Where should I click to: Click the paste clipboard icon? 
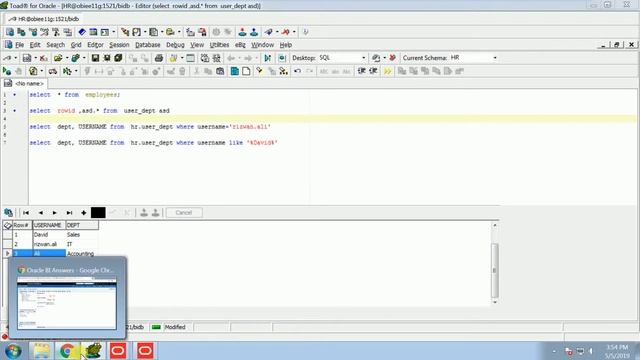coord(220,71)
